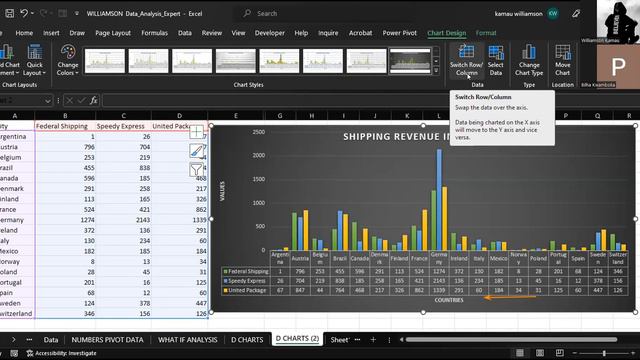The image size is (640, 360).
Task: Expand Add Chart Element menu
Action: 9,60
